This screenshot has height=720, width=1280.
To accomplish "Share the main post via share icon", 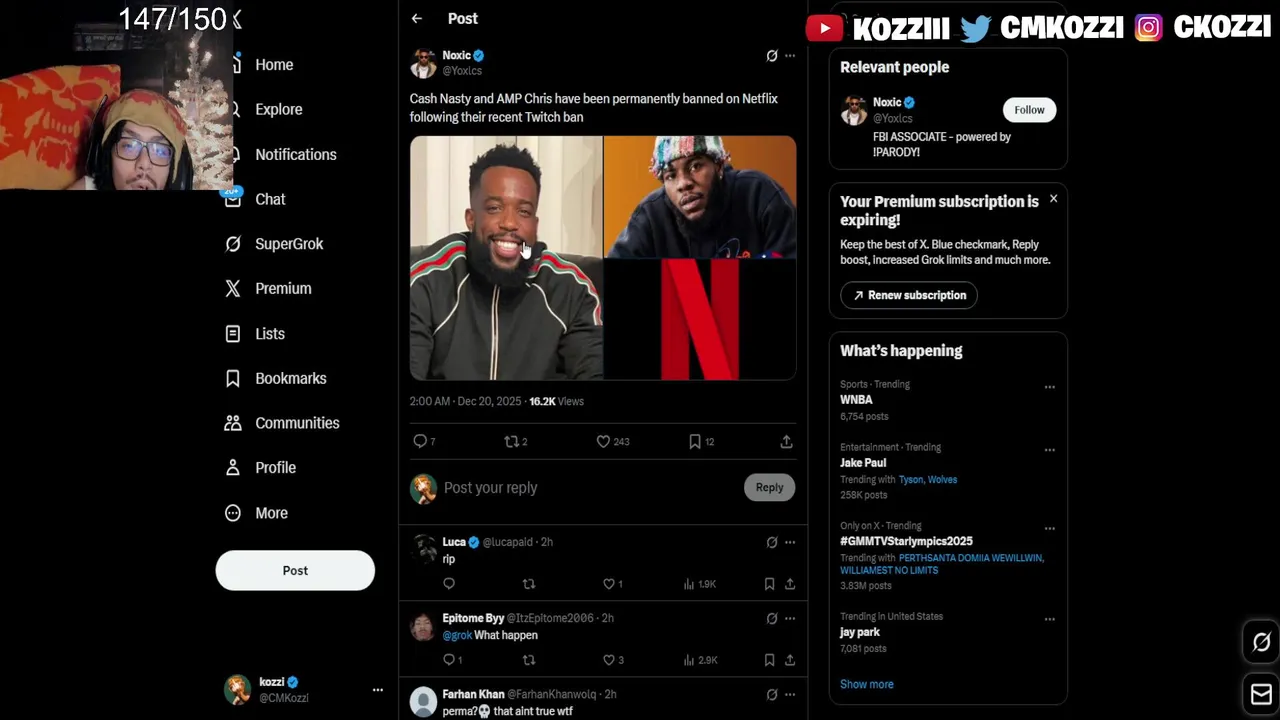I will click(786, 441).
